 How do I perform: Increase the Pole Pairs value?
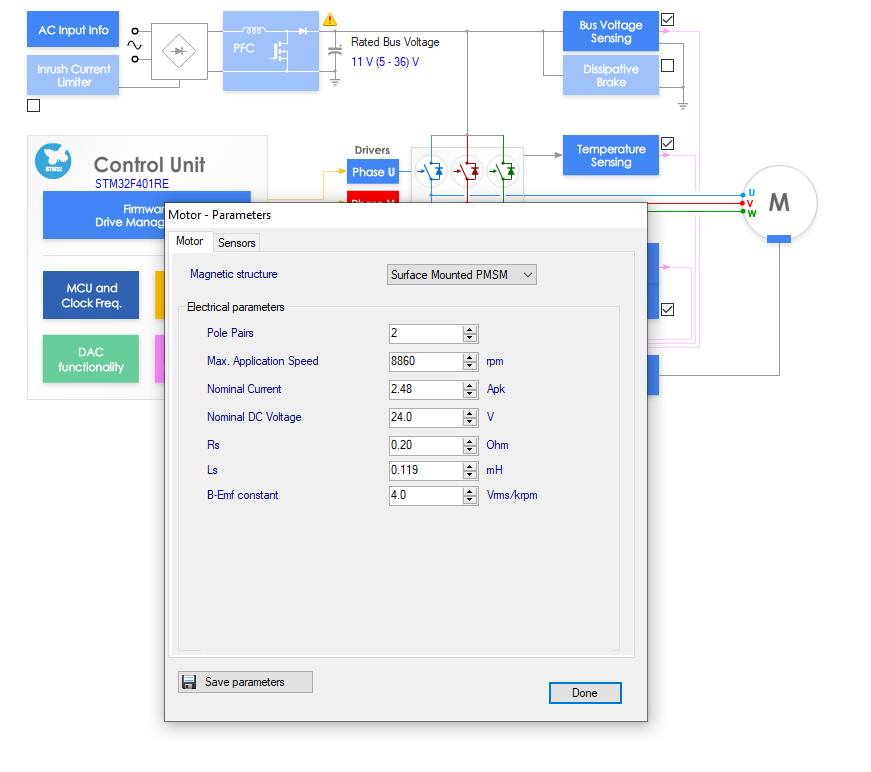(x=470, y=329)
